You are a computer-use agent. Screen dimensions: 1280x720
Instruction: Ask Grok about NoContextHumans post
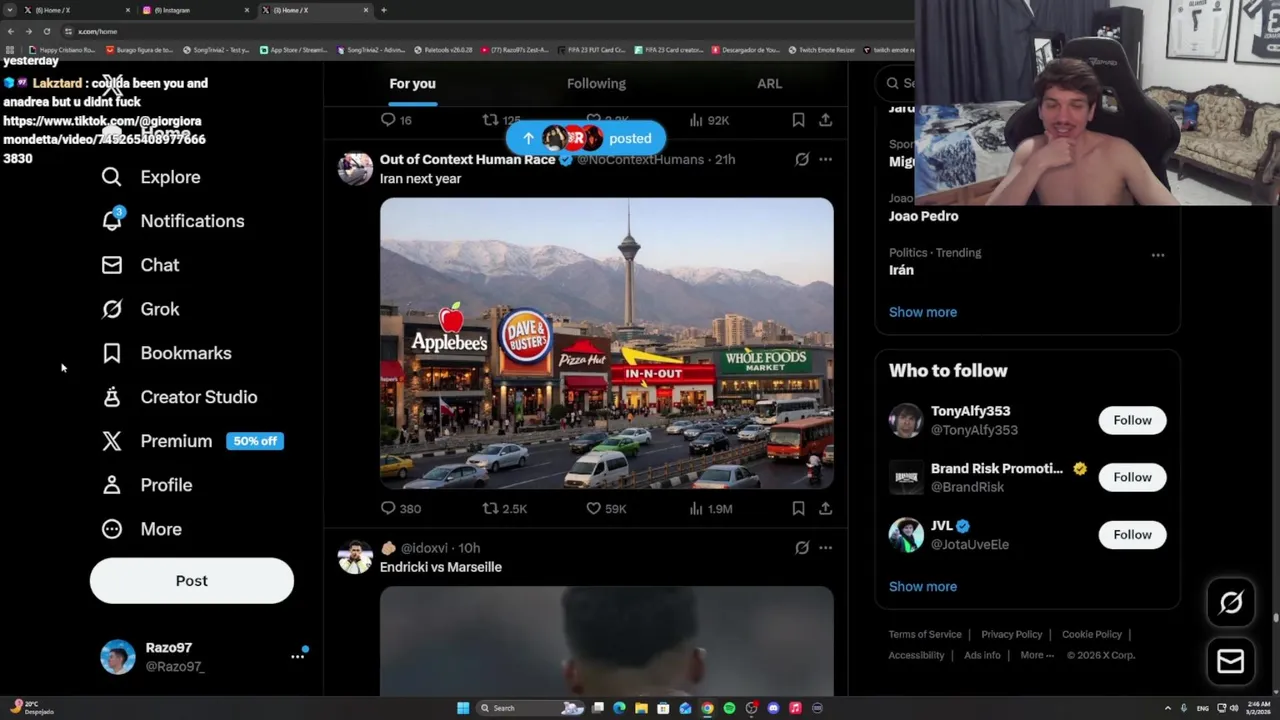(802, 159)
